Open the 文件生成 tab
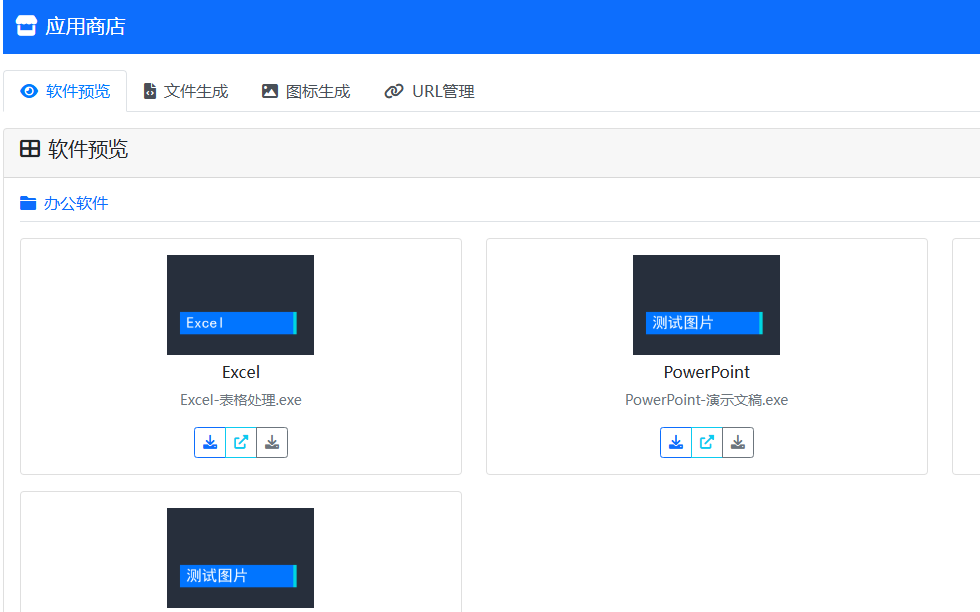Viewport: 980px width, 612px height. (186, 91)
